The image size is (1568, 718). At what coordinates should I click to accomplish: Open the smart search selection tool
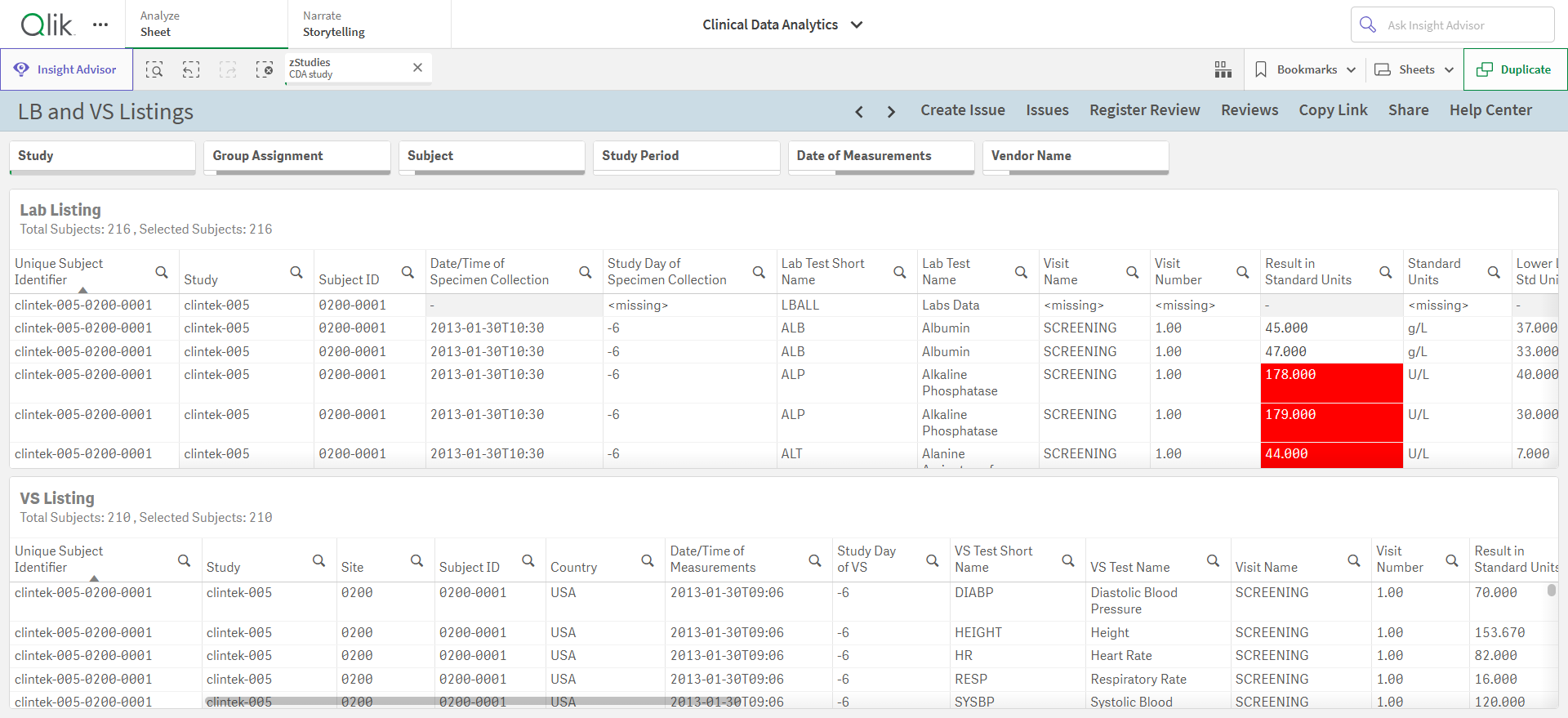click(154, 69)
